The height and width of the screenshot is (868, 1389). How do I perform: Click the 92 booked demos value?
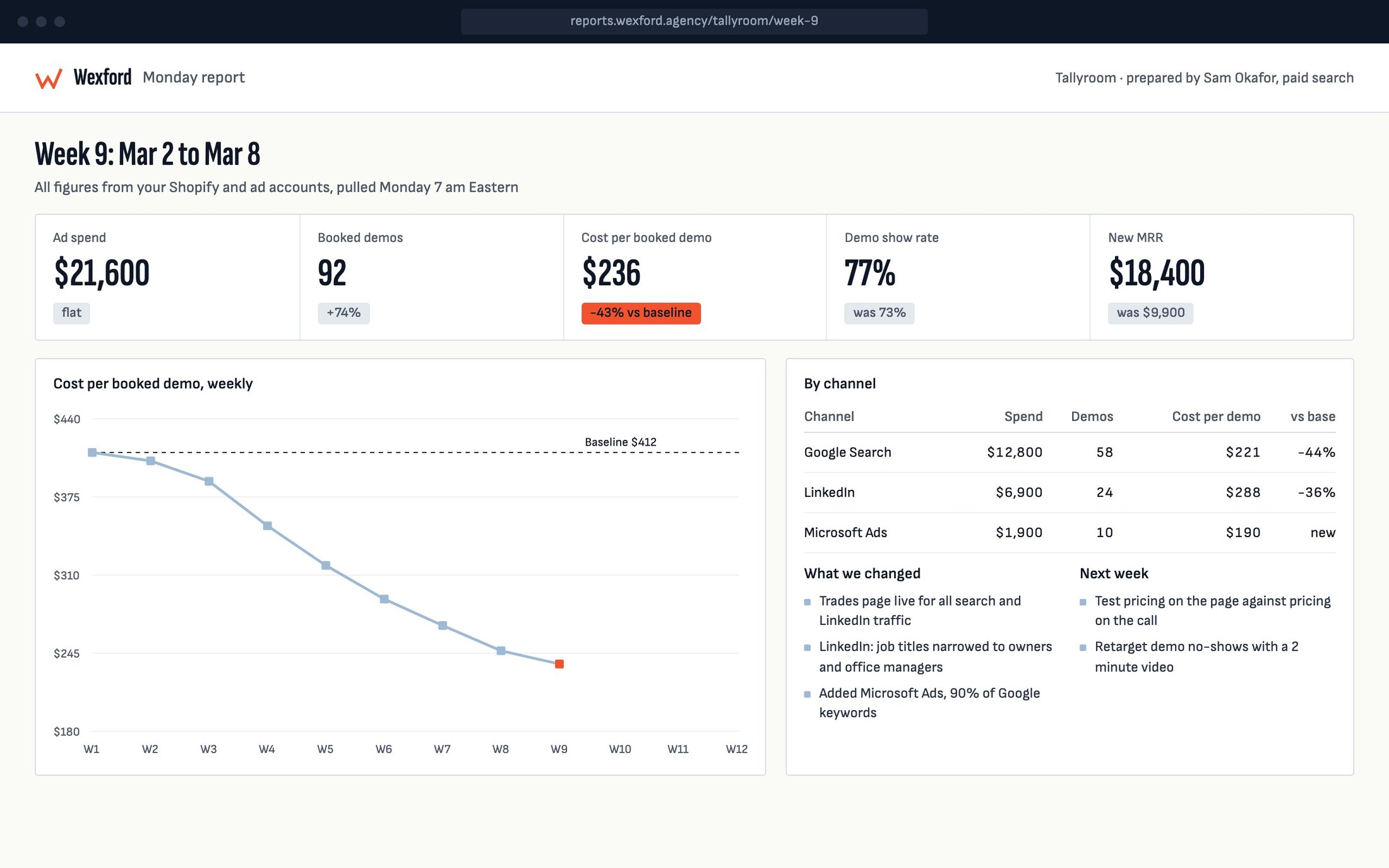[x=332, y=273]
